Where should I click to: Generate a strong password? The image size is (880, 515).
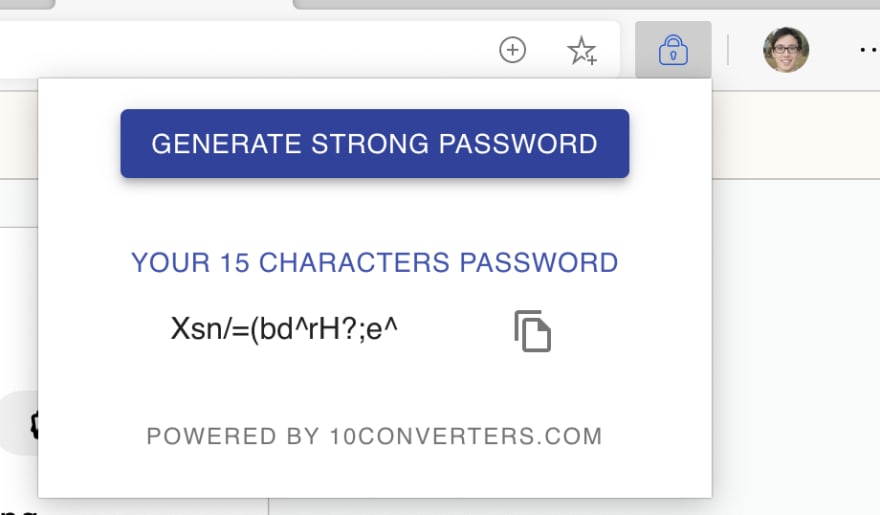click(x=374, y=144)
